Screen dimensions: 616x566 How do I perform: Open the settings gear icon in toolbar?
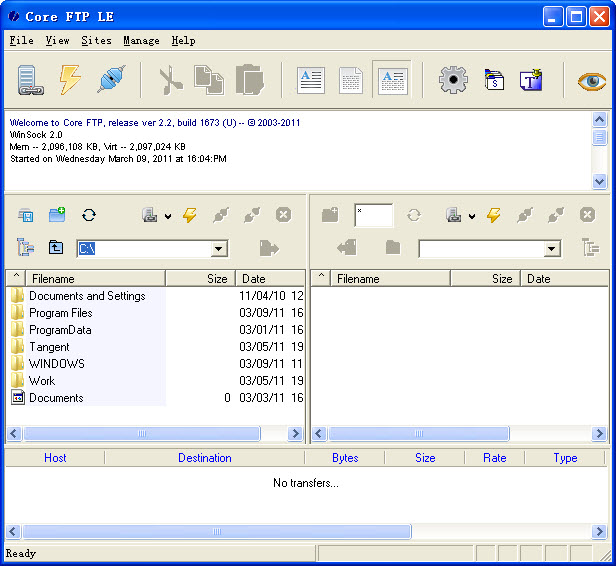(x=453, y=80)
